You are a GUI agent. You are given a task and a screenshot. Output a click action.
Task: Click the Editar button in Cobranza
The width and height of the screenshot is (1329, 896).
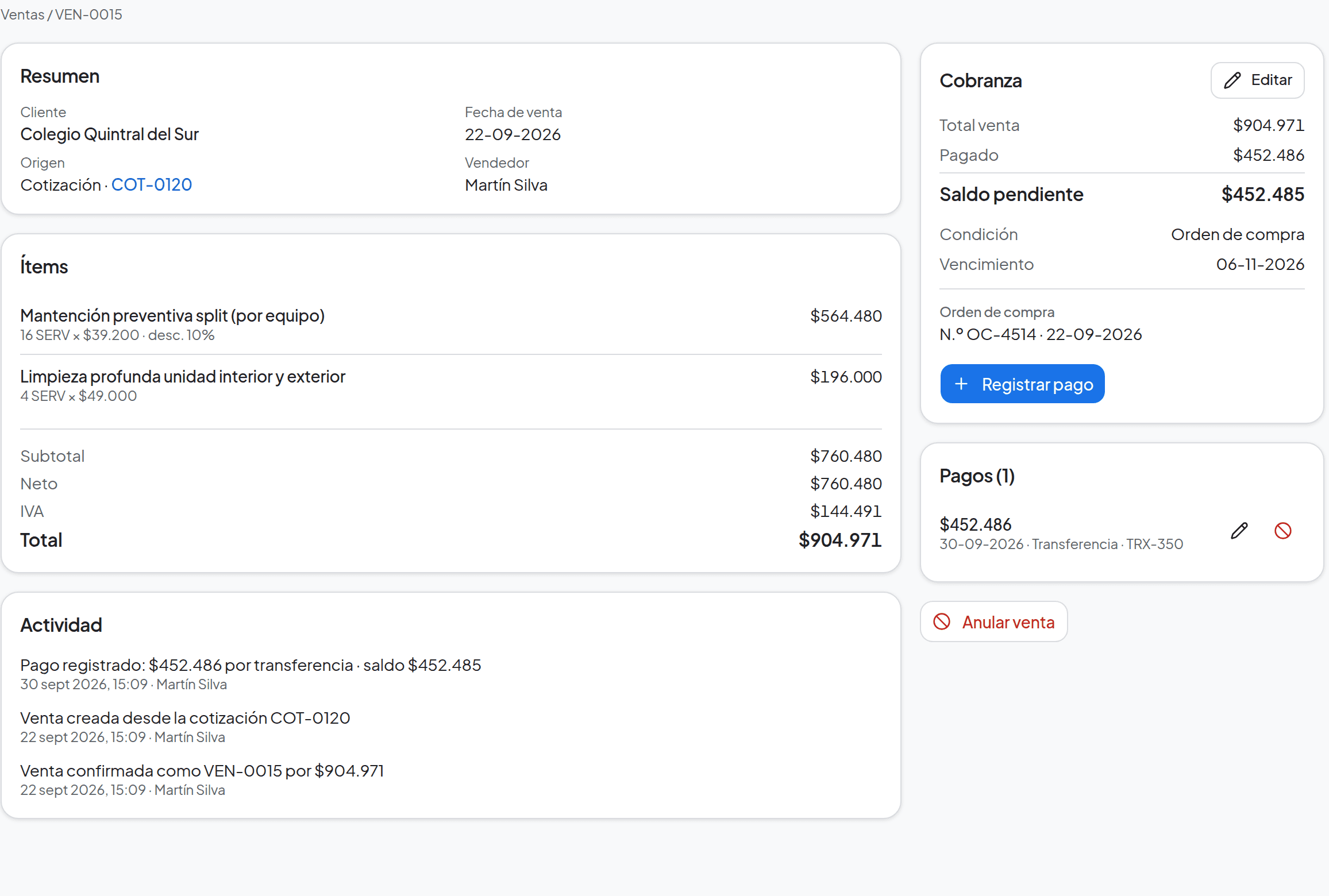[x=1257, y=80]
